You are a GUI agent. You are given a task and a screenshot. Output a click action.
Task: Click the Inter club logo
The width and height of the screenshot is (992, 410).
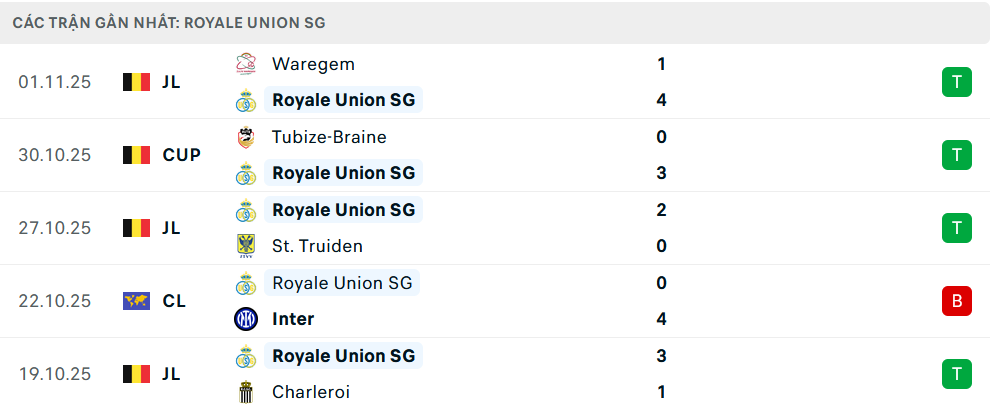245,319
